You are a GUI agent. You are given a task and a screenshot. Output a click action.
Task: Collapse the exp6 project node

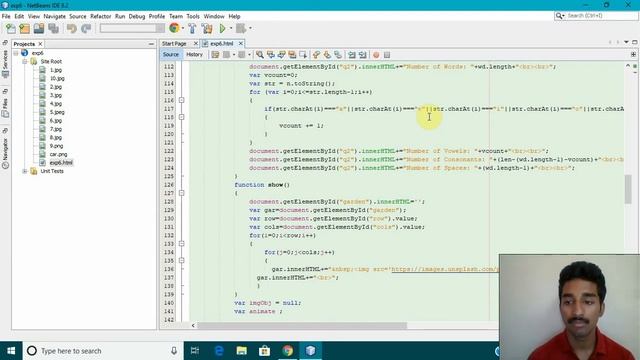point(16,53)
